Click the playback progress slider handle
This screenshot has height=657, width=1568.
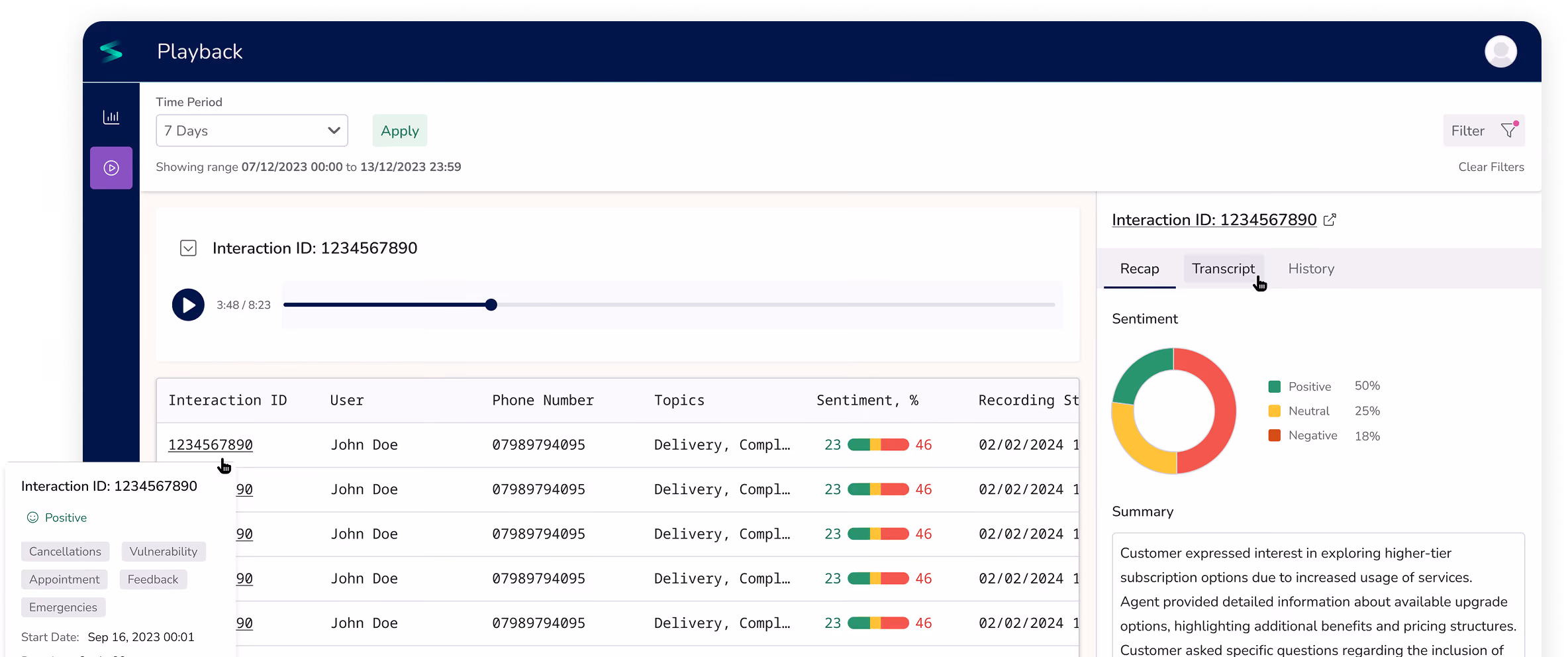tap(491, 305)
